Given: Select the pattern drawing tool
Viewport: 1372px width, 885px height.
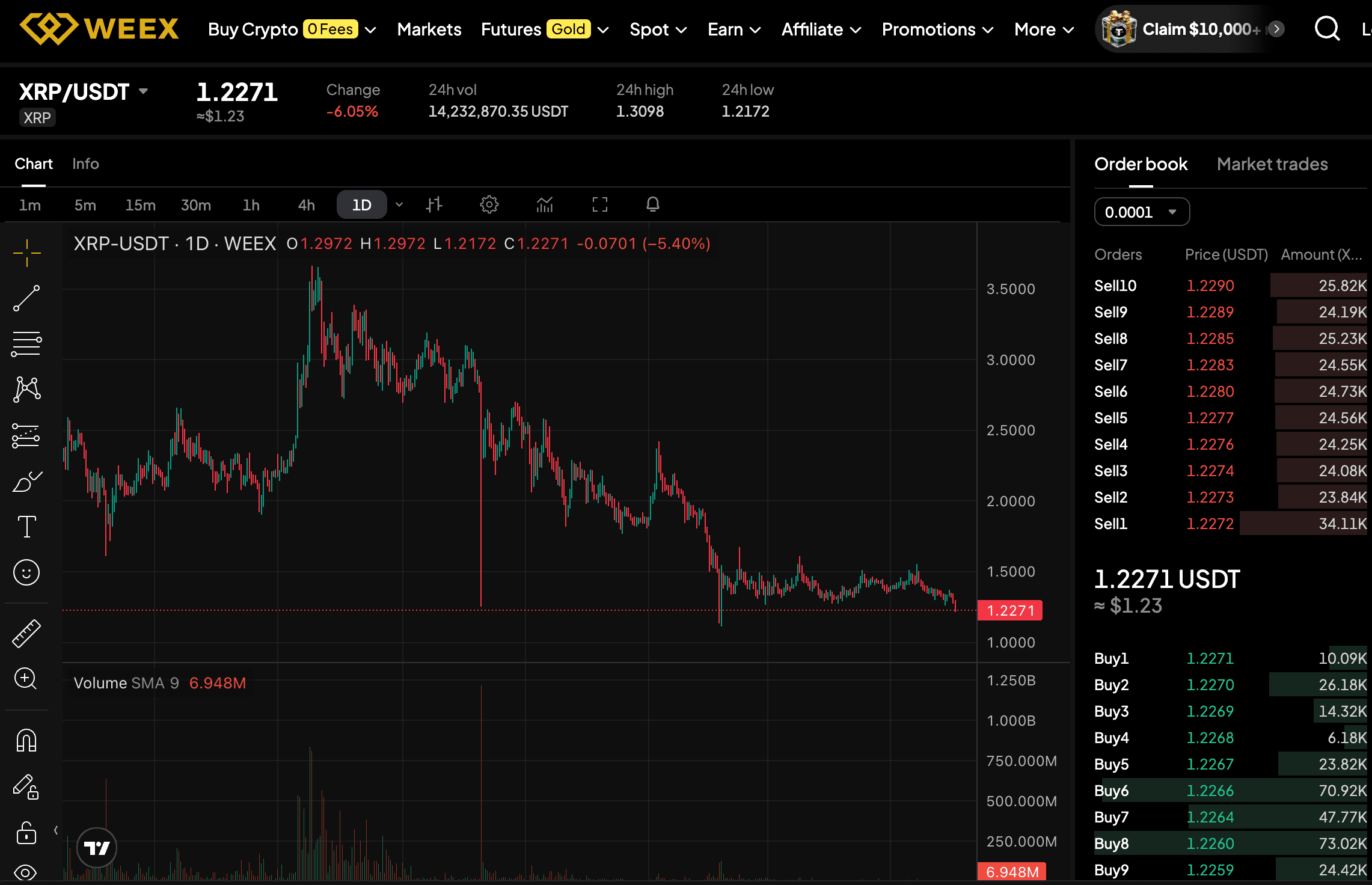Looking at the screenshot, I should coord(26,390).
